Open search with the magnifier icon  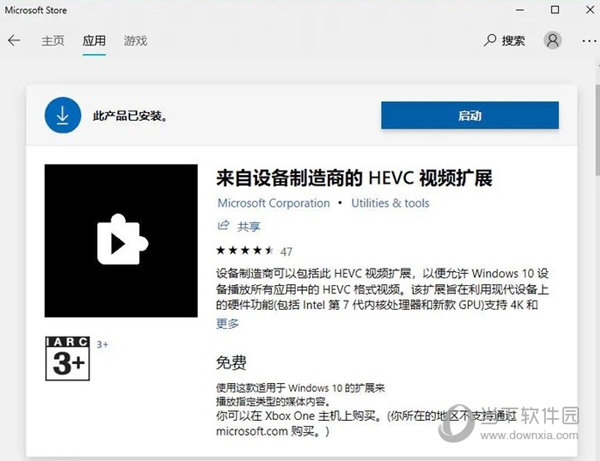490,40
